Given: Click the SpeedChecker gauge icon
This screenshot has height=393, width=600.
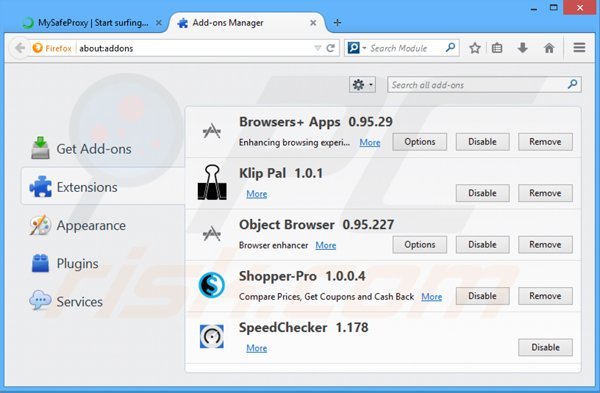Looking at the screenshot, I should pyautogui.click(x=212, y=336).
